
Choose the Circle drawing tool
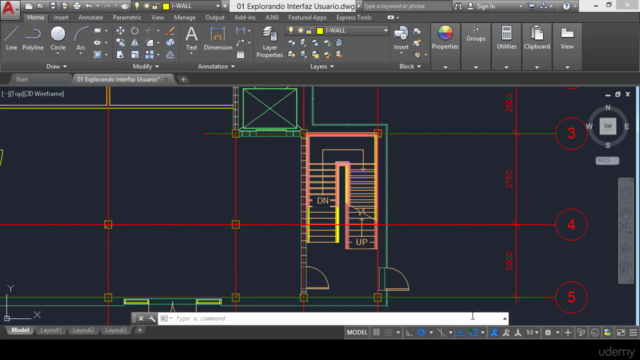[x=58, y=38]
